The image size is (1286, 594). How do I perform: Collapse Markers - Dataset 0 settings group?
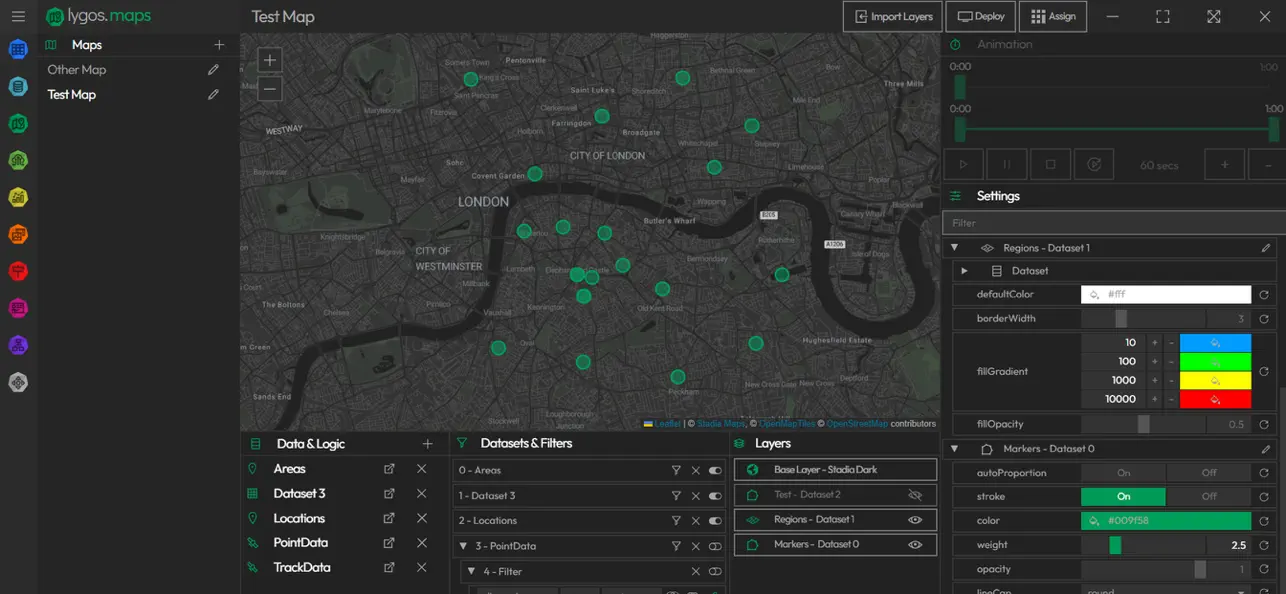[x=954, y=450]
